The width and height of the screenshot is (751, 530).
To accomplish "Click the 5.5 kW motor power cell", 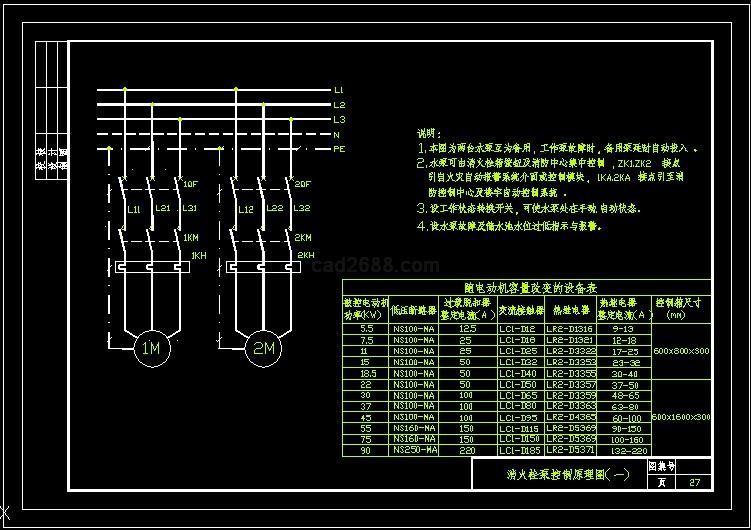I will (x=366, y=329).
